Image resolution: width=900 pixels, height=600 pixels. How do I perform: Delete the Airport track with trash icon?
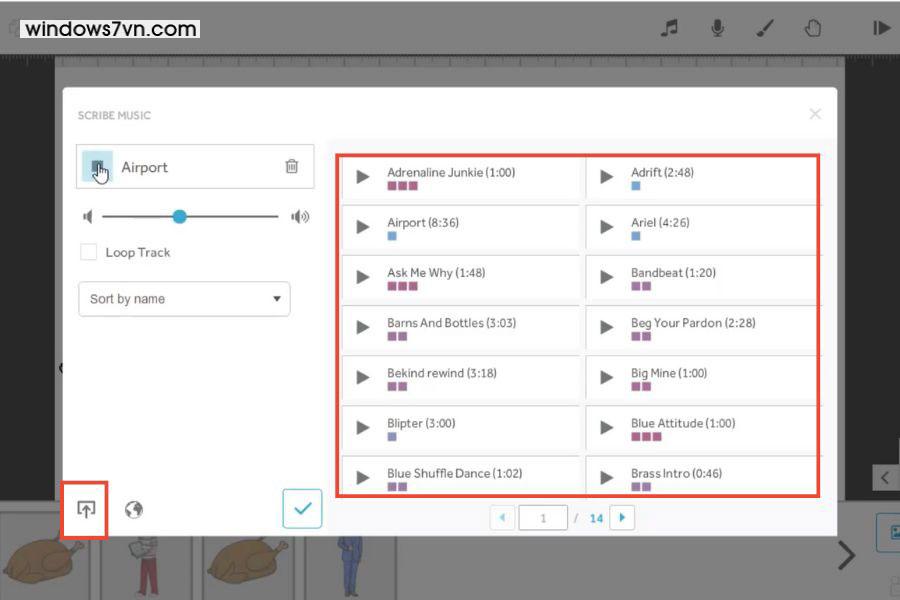(291, 167)
